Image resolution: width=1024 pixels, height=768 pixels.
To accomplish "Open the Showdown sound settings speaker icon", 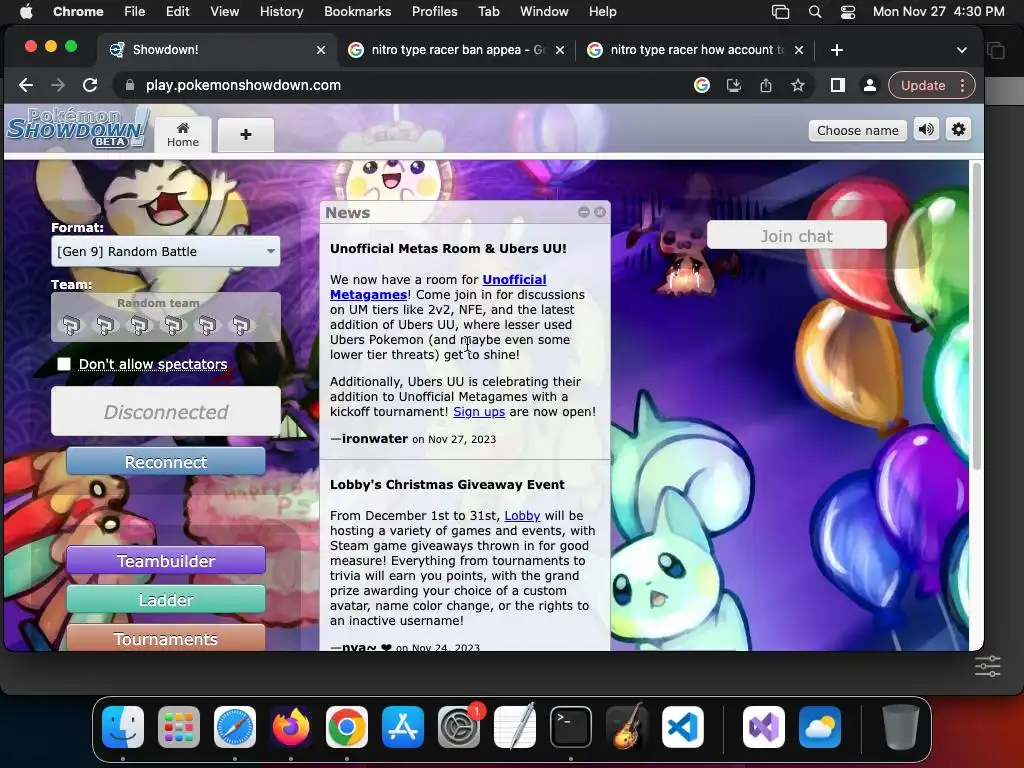I will pyautogui.click(x=926, y=130).
